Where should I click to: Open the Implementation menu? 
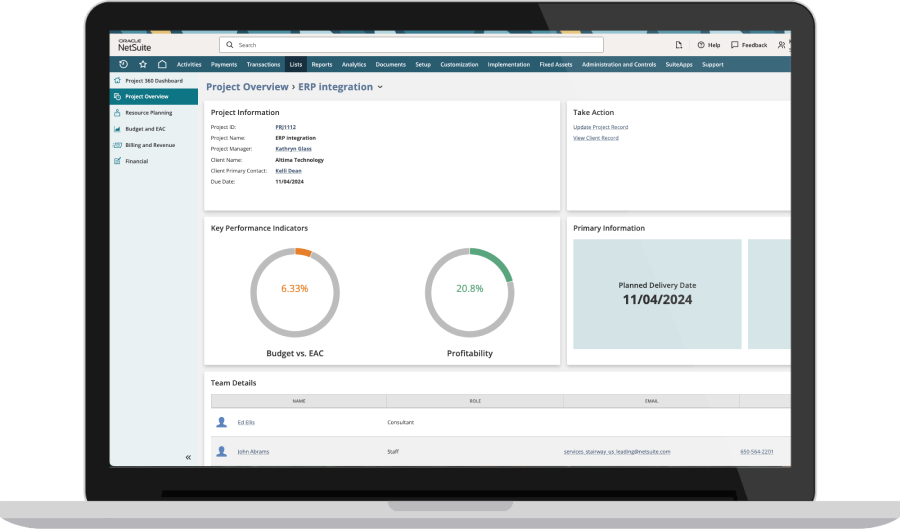(x=509, y=65)
